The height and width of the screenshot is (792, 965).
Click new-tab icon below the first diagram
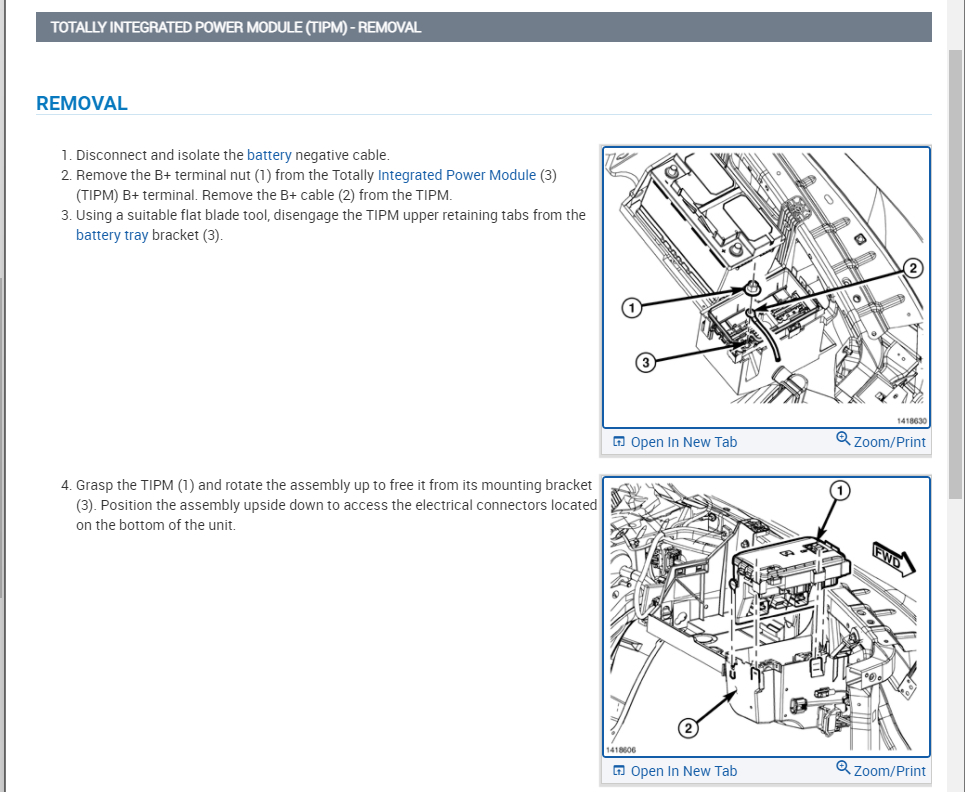[x=619, y=442]
